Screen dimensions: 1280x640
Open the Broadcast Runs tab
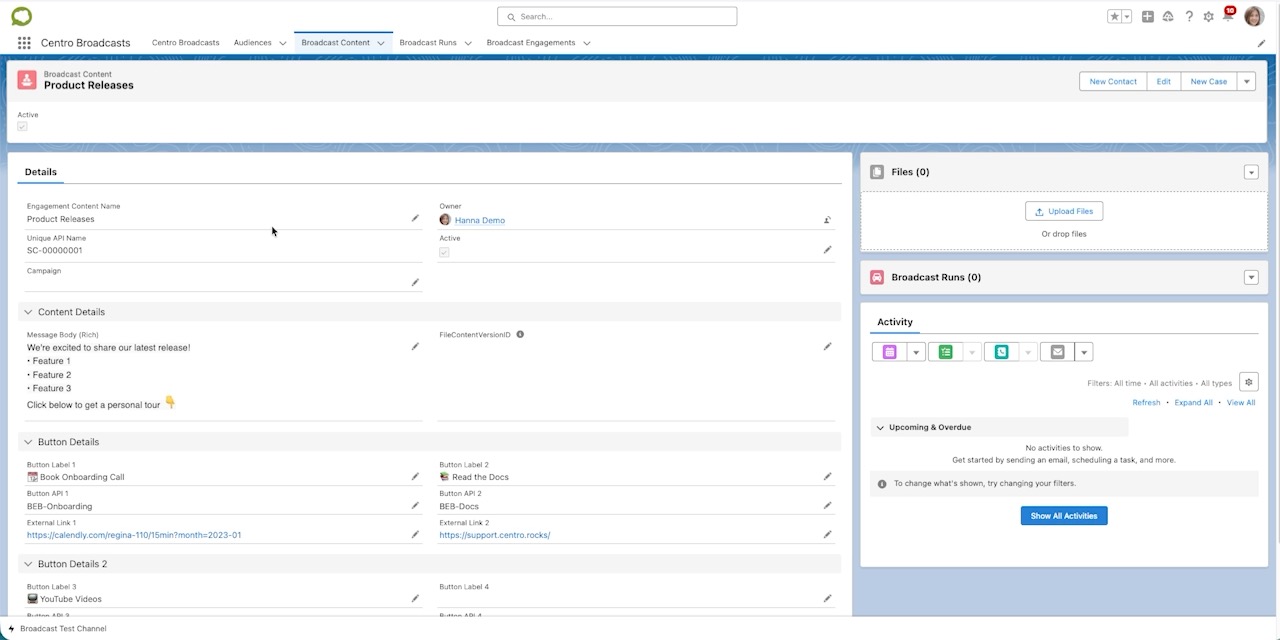click(x=428, y=43)
